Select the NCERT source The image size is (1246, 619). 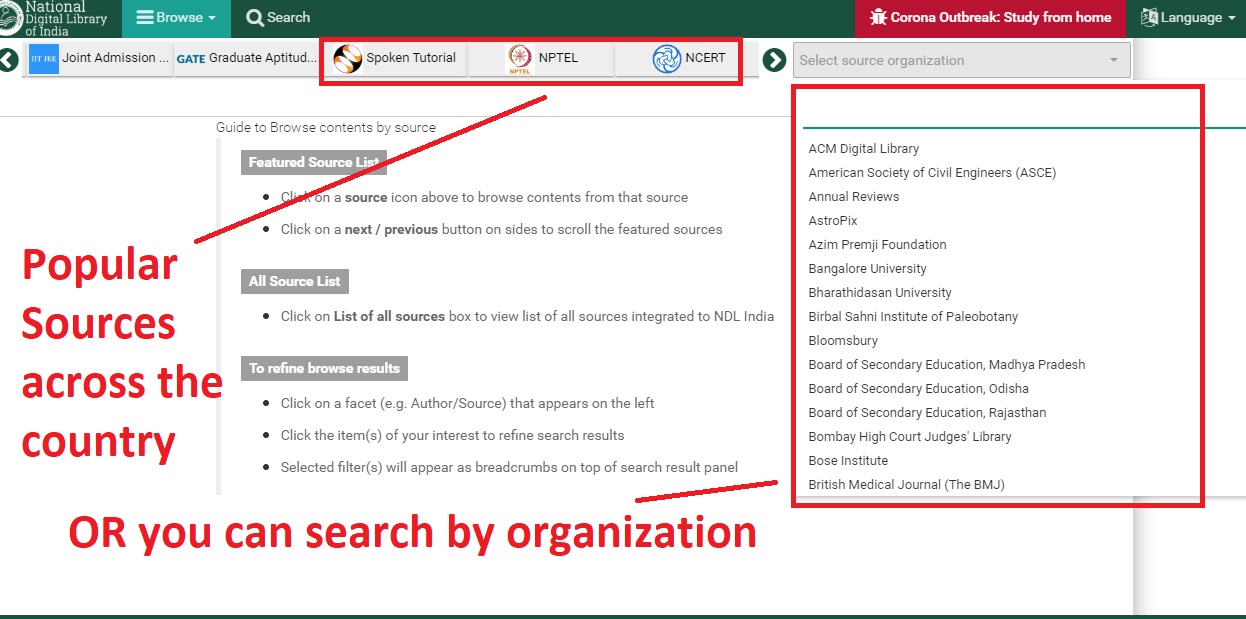(689, 59)
